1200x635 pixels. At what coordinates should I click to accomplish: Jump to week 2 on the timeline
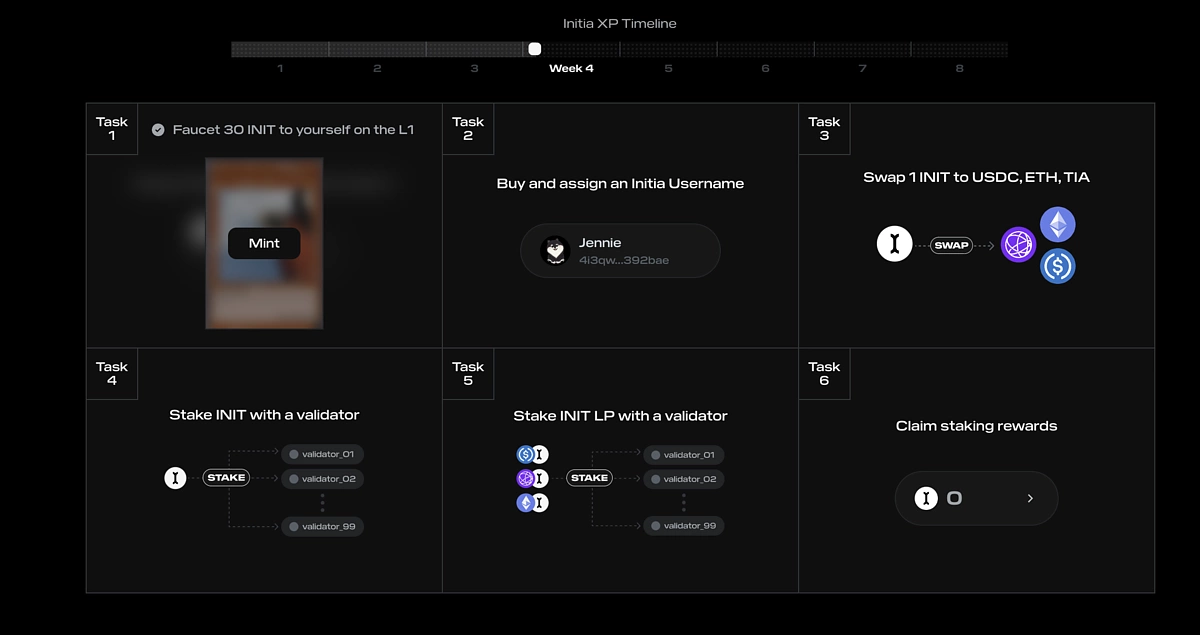(x=377, y=68)
